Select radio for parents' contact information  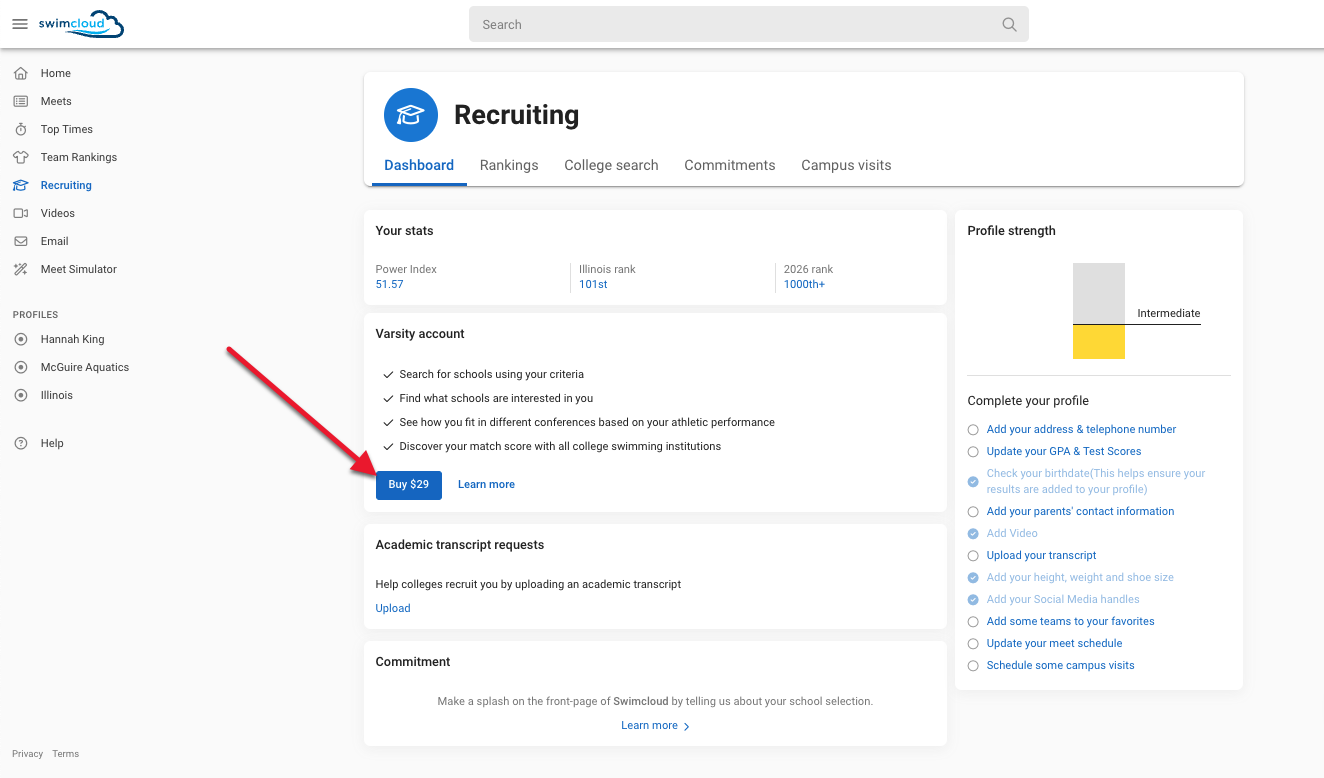point(973,512)
